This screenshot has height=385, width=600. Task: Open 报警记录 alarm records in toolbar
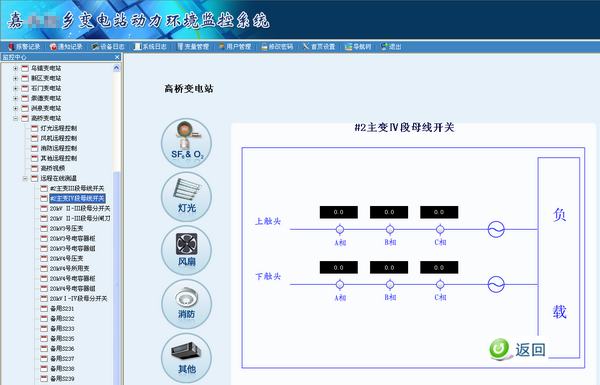click(24, 47)
